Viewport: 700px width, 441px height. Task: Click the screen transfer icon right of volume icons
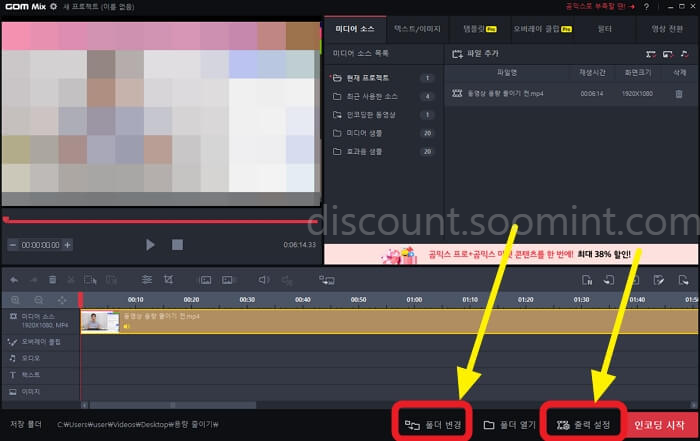tap(327, 280)
